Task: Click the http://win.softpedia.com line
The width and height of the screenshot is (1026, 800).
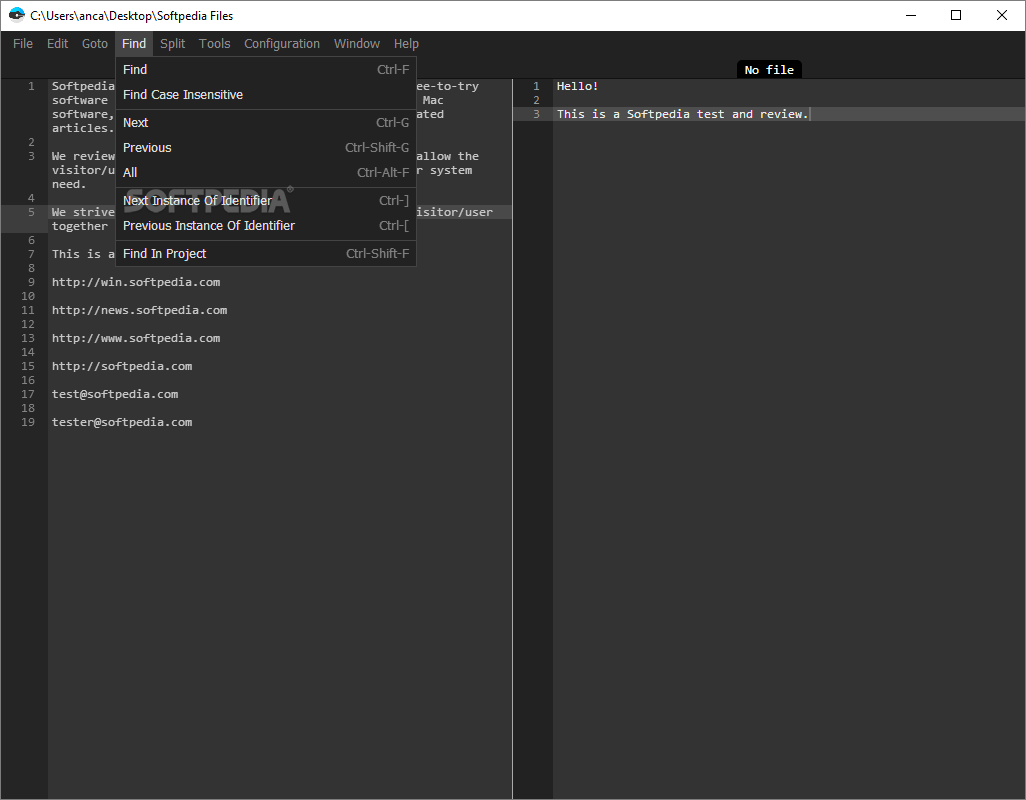Action: click(x=136, y=283)
